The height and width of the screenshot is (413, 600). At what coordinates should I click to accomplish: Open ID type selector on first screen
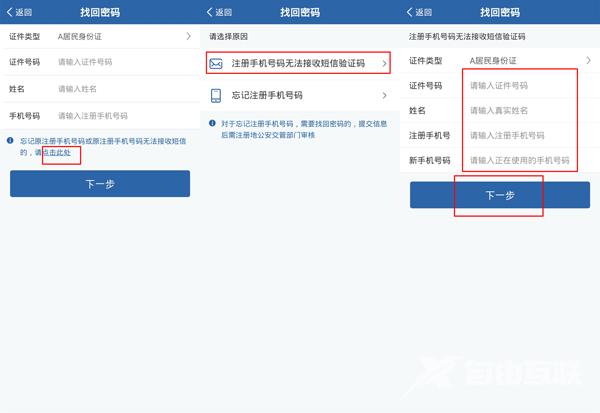[x=100, y=36]
